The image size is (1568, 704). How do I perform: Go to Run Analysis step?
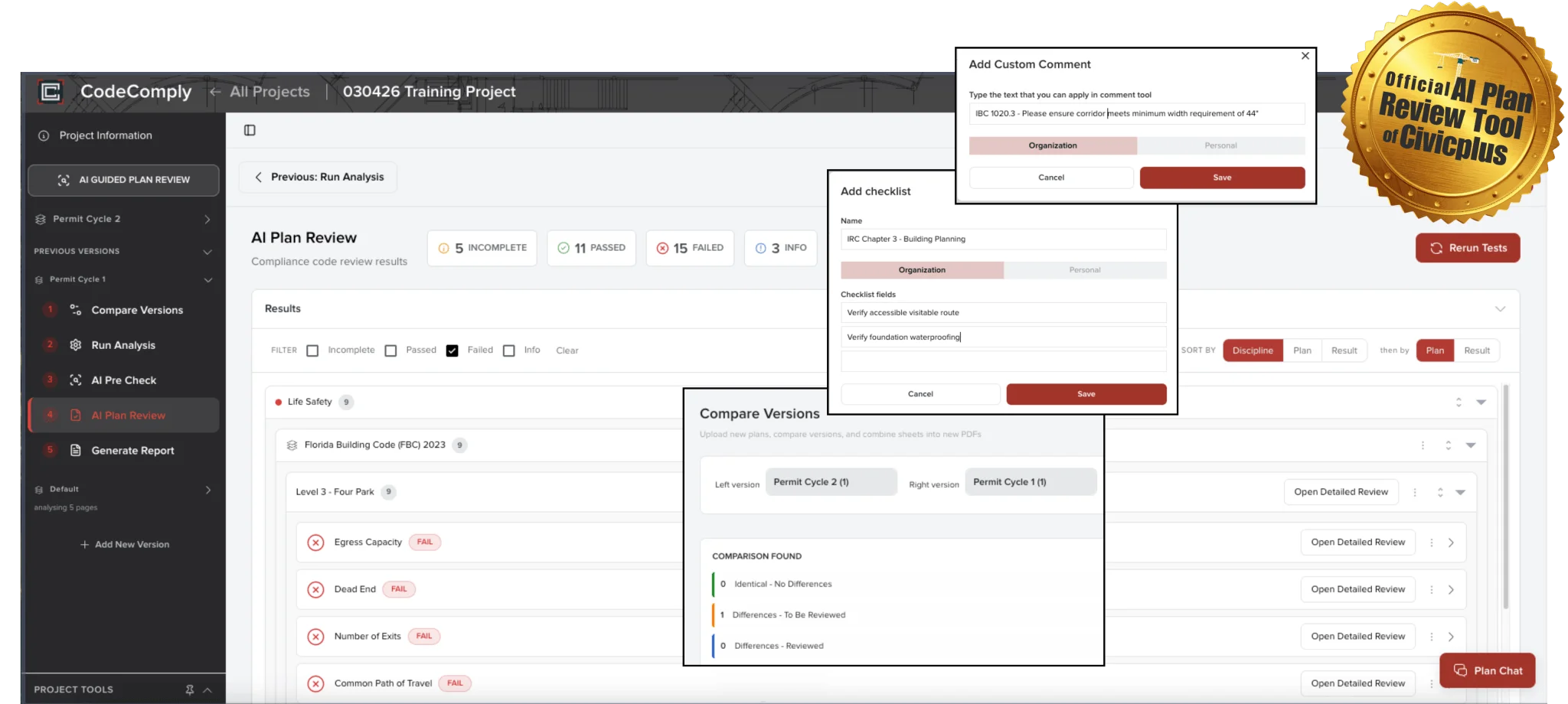point(124,345)
